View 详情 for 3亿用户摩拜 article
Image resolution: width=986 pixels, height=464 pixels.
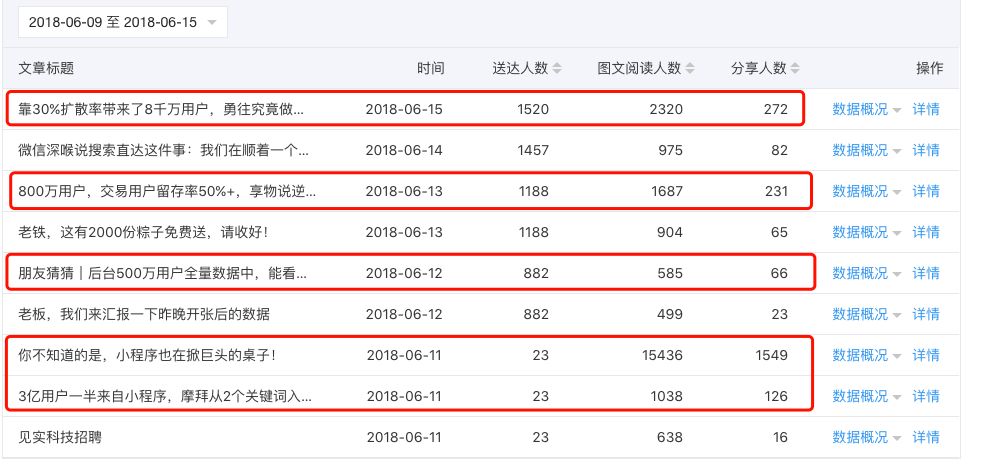tap(926, 396)
